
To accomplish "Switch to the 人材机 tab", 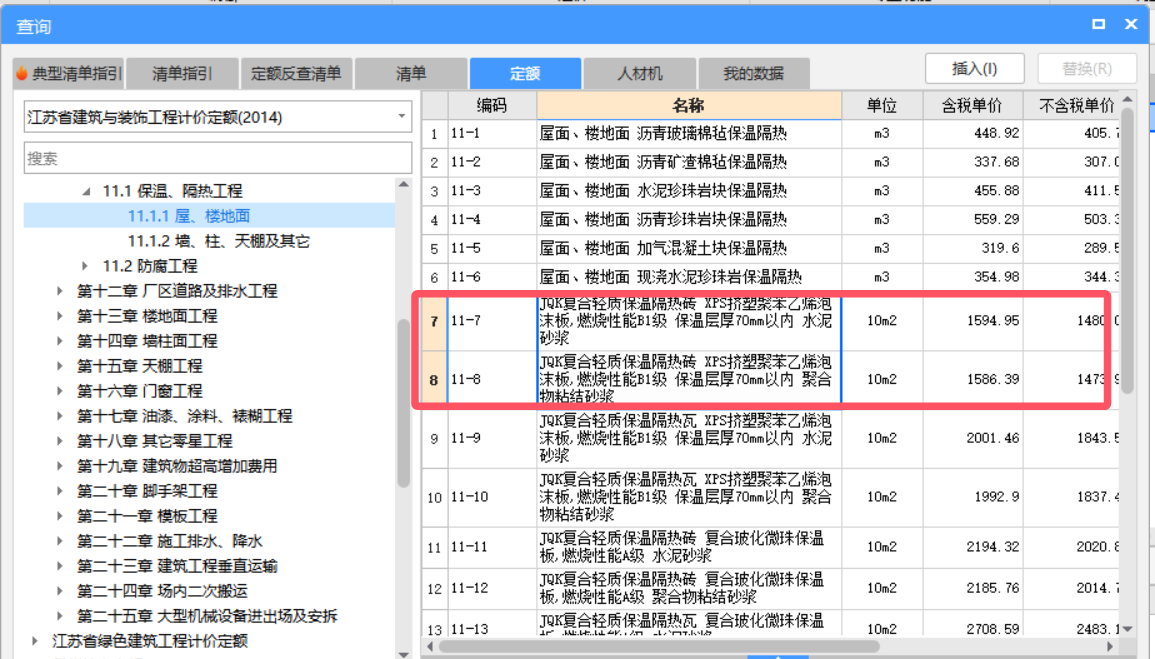I will pyautogui.click(x=639, y=74).
